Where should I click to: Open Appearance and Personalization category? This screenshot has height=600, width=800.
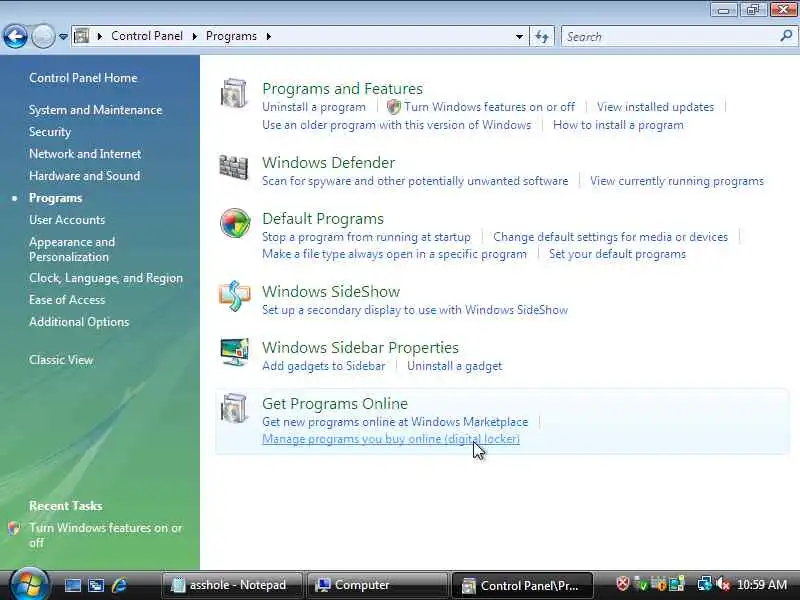pyautogui.click(x=72, y=249)
